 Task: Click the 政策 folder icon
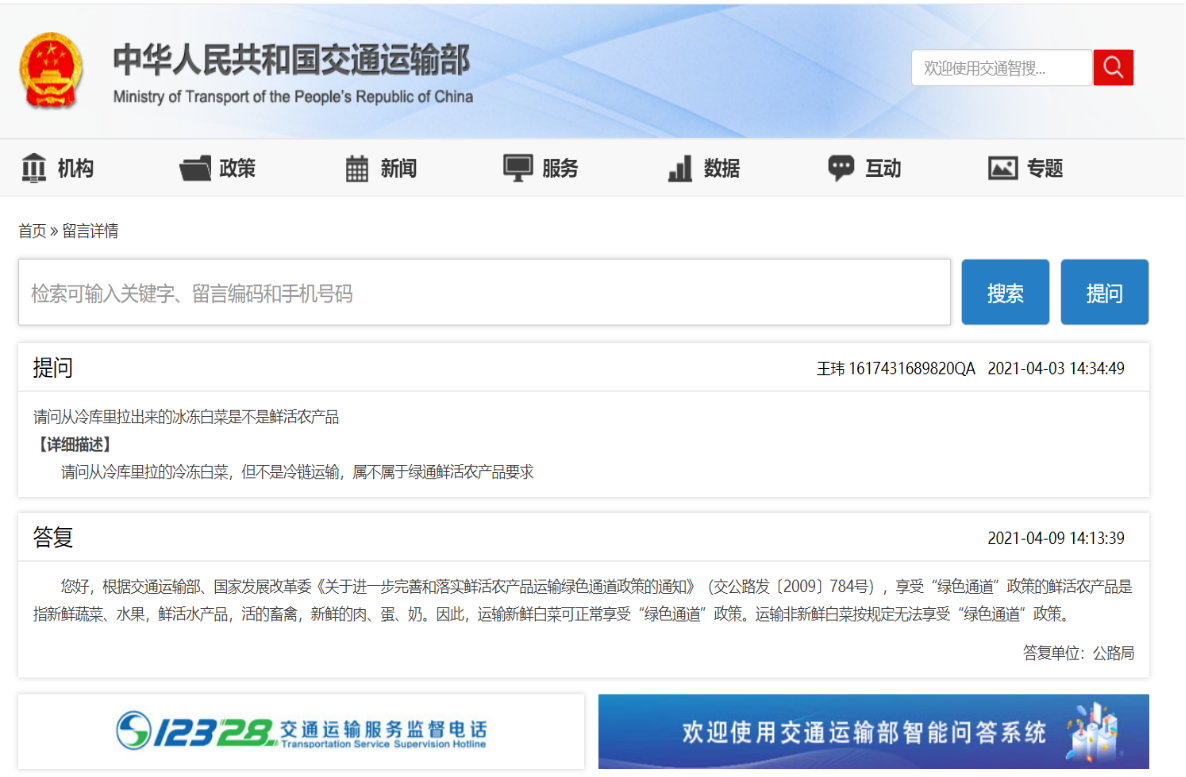(195, 168)
